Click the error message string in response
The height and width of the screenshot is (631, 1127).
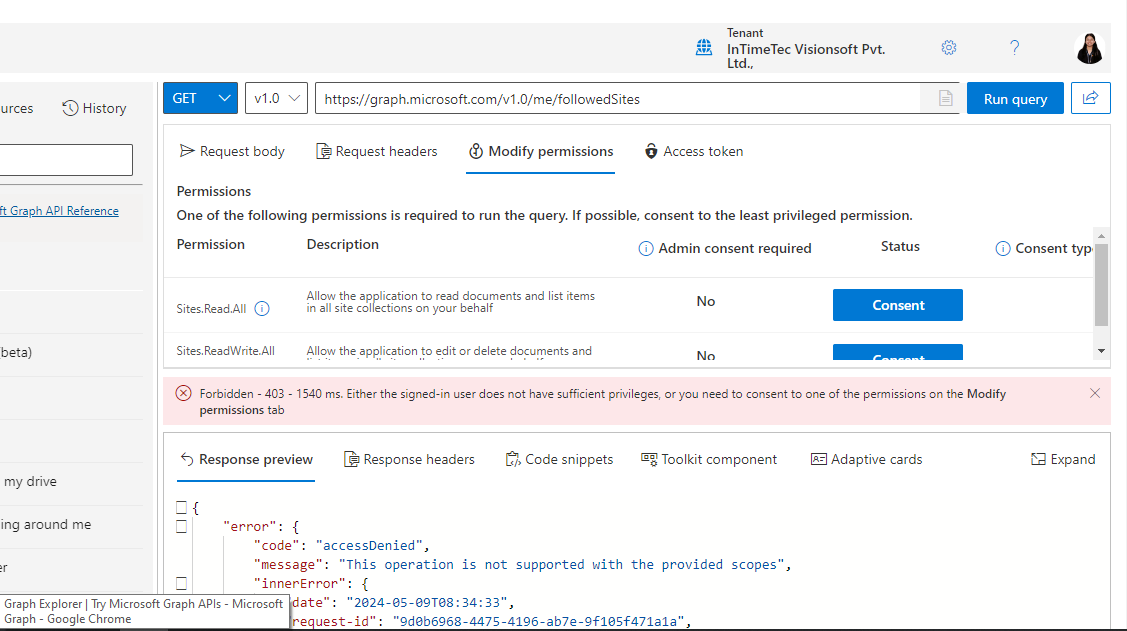click(x=561, y=565)
